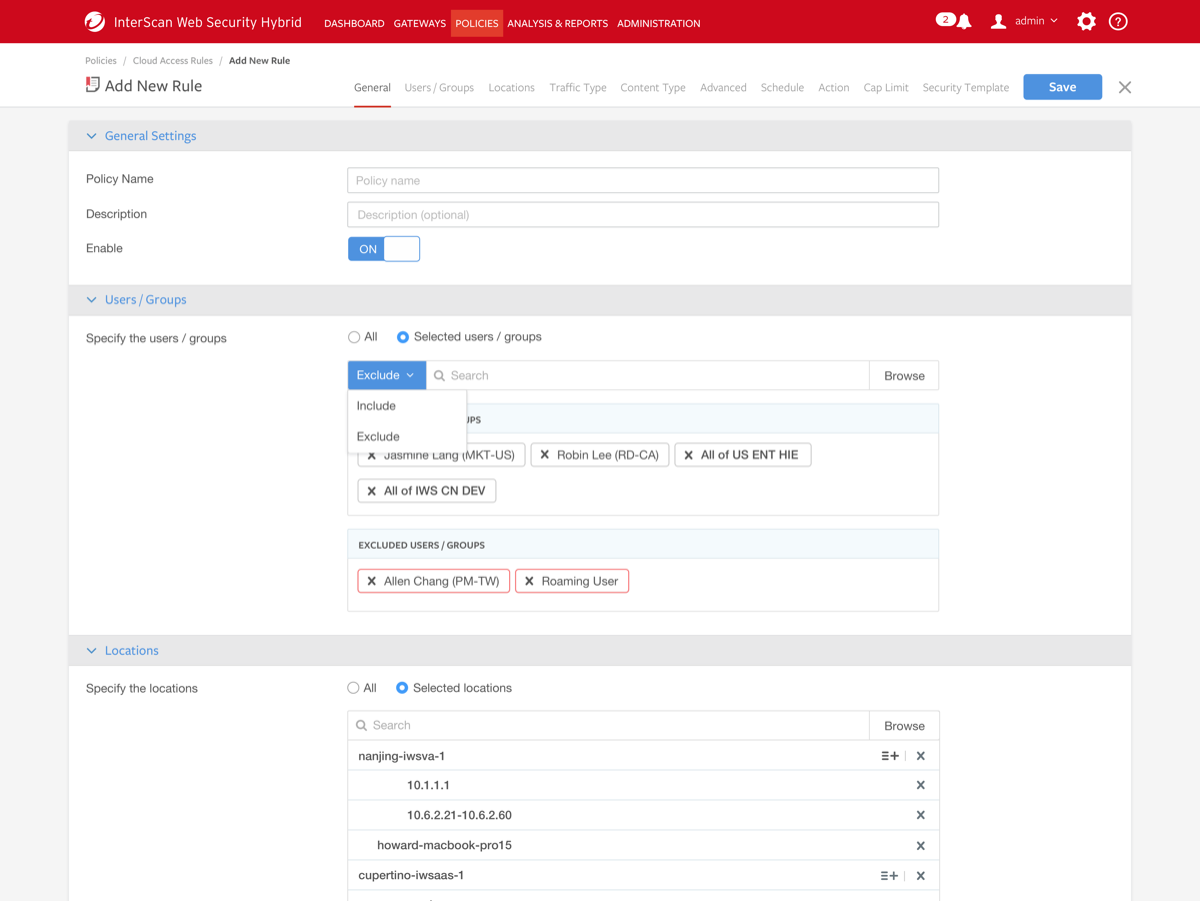Delete the 10.1.1.1 address row

[921, 785]
